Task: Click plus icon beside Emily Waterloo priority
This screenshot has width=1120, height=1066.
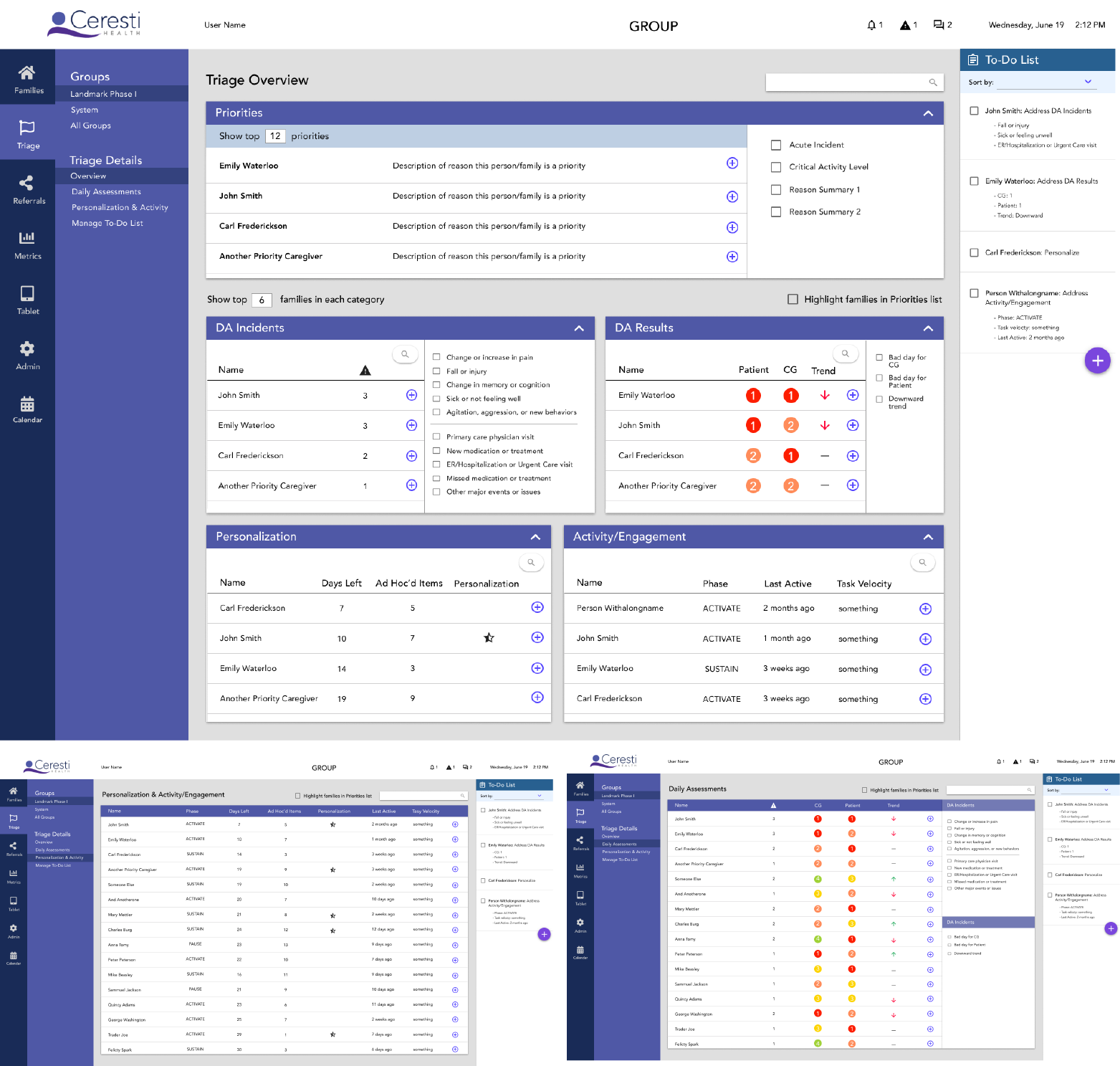Action: [x=732, y=163]
